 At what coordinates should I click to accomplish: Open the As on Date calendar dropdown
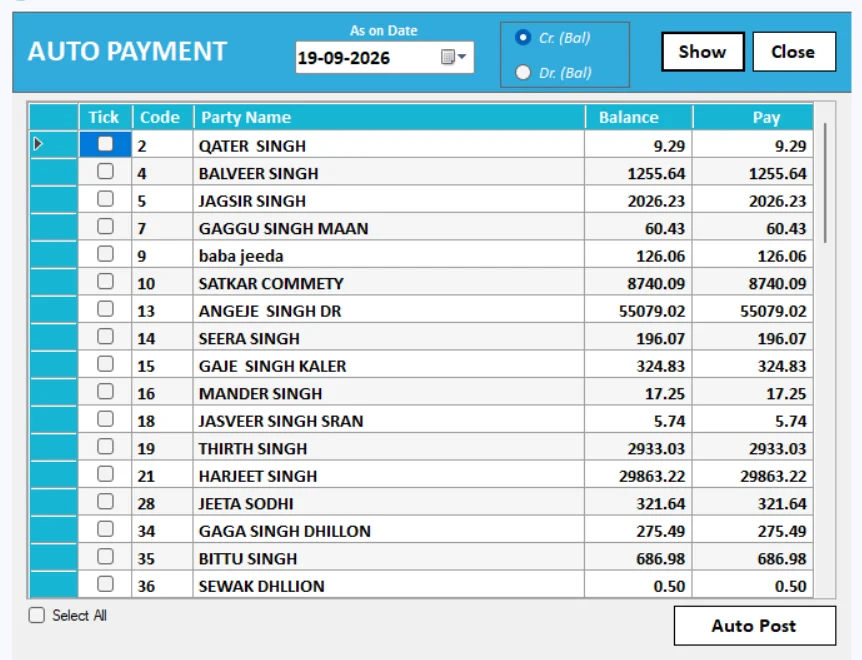coord(454,57)
